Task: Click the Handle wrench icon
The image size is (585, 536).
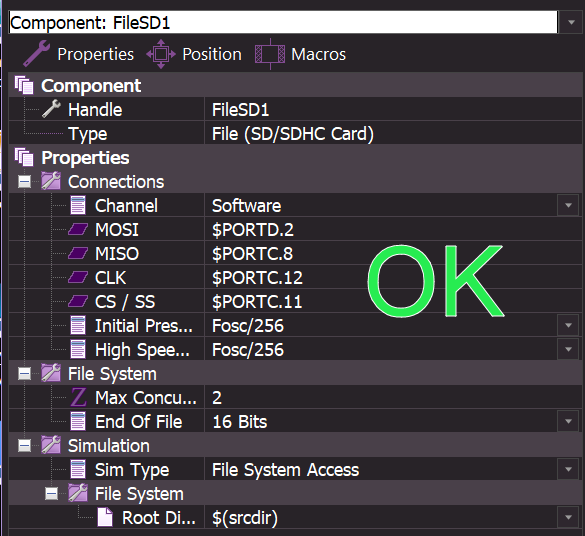Action: click(x=51, y=109)
